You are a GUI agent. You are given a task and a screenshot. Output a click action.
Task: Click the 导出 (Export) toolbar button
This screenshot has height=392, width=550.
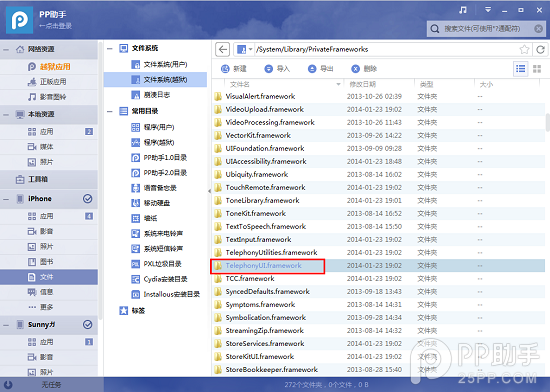(x=321, y=69)
